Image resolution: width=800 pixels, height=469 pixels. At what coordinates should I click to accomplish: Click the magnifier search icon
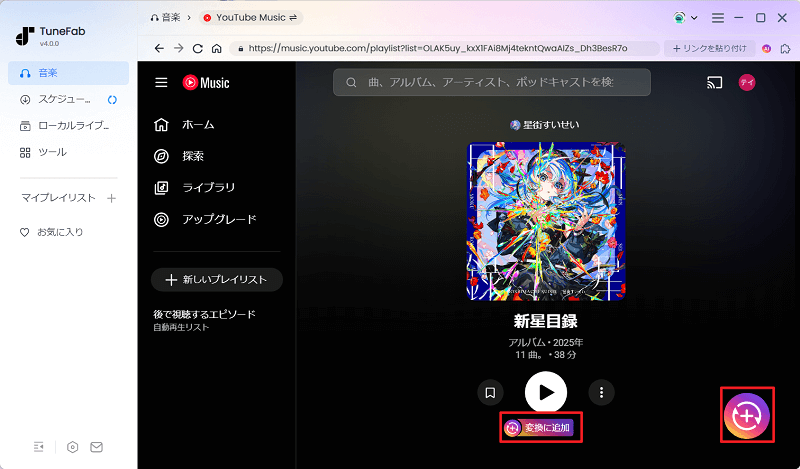(351, 82)
